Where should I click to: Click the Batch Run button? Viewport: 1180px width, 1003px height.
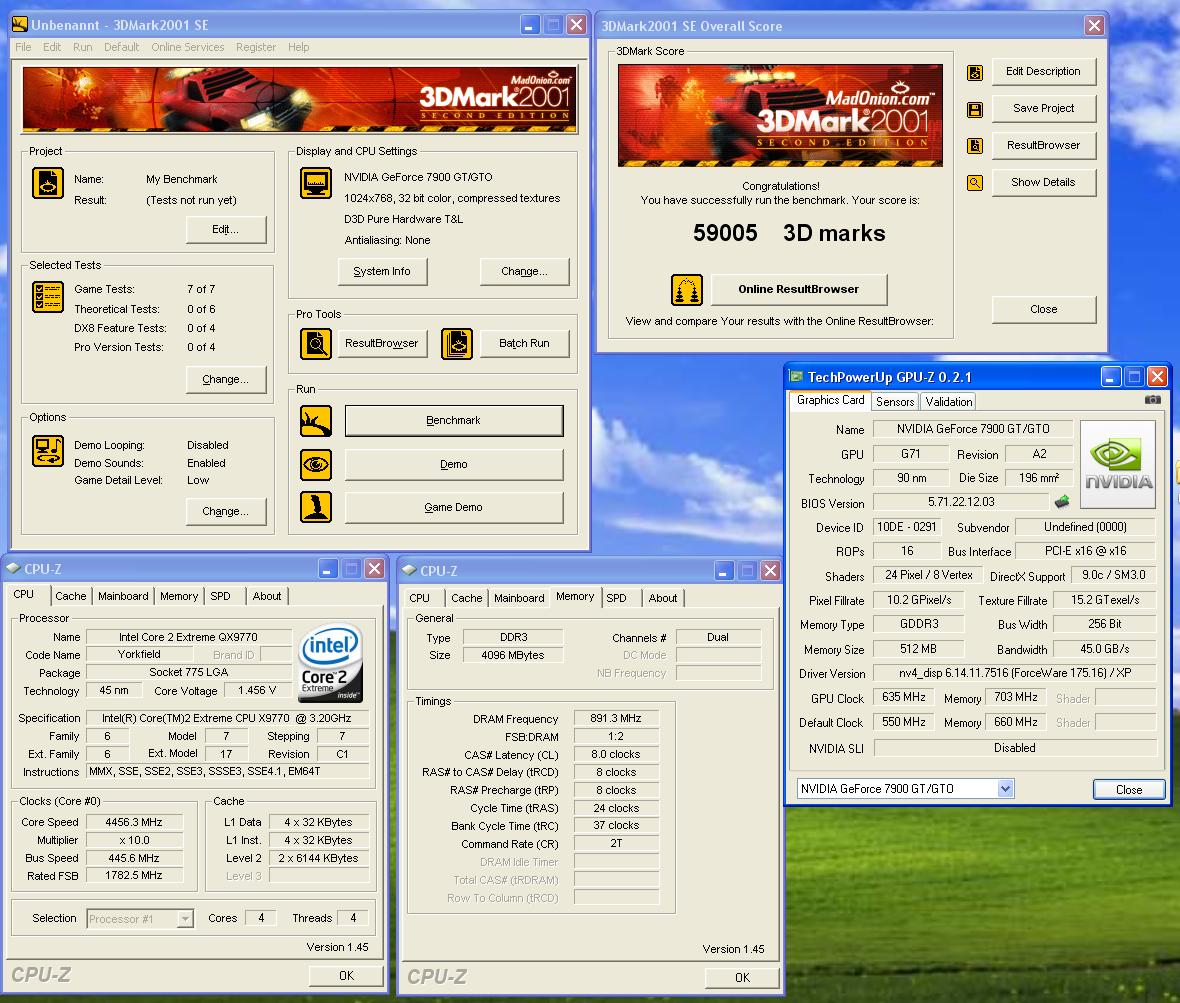525,344
